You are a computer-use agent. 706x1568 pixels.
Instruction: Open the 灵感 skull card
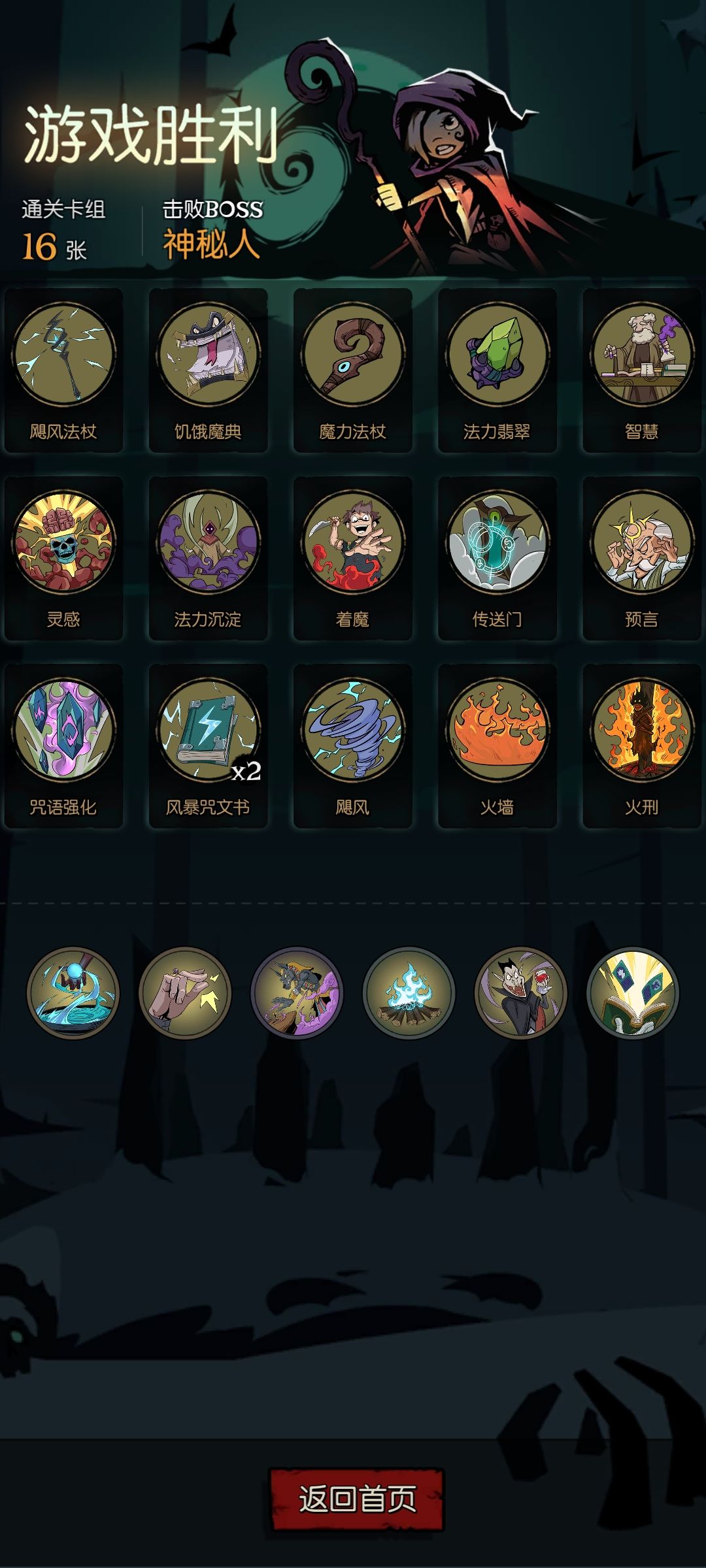click(x=63, y=559)
